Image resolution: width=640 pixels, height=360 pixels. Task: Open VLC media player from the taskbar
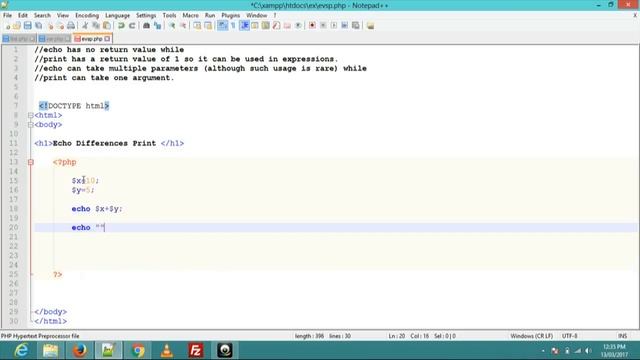point(167,351)
